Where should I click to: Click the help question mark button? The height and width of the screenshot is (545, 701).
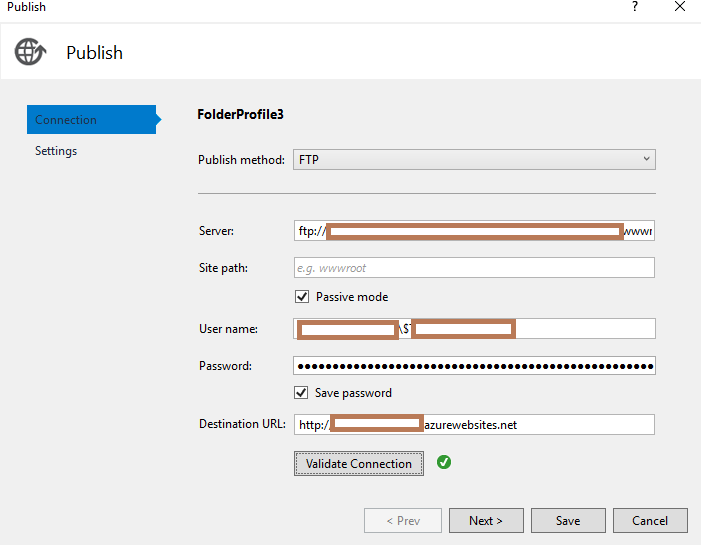(x=634, y=7)
